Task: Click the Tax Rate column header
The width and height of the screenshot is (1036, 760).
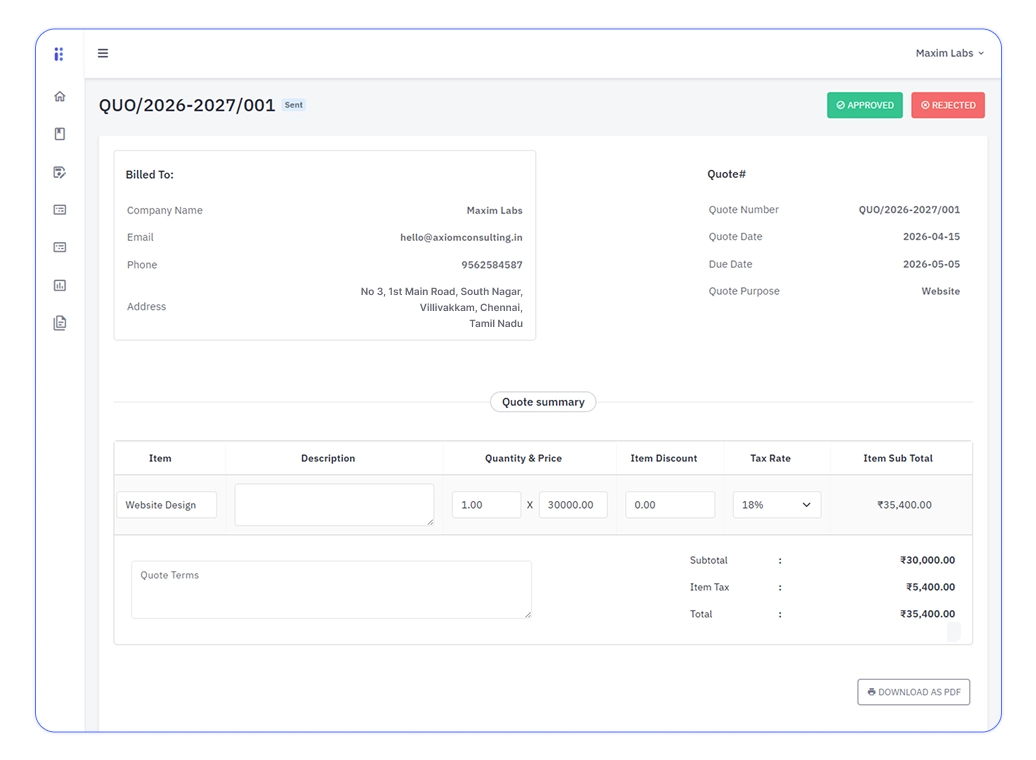Action: [770, 458]
